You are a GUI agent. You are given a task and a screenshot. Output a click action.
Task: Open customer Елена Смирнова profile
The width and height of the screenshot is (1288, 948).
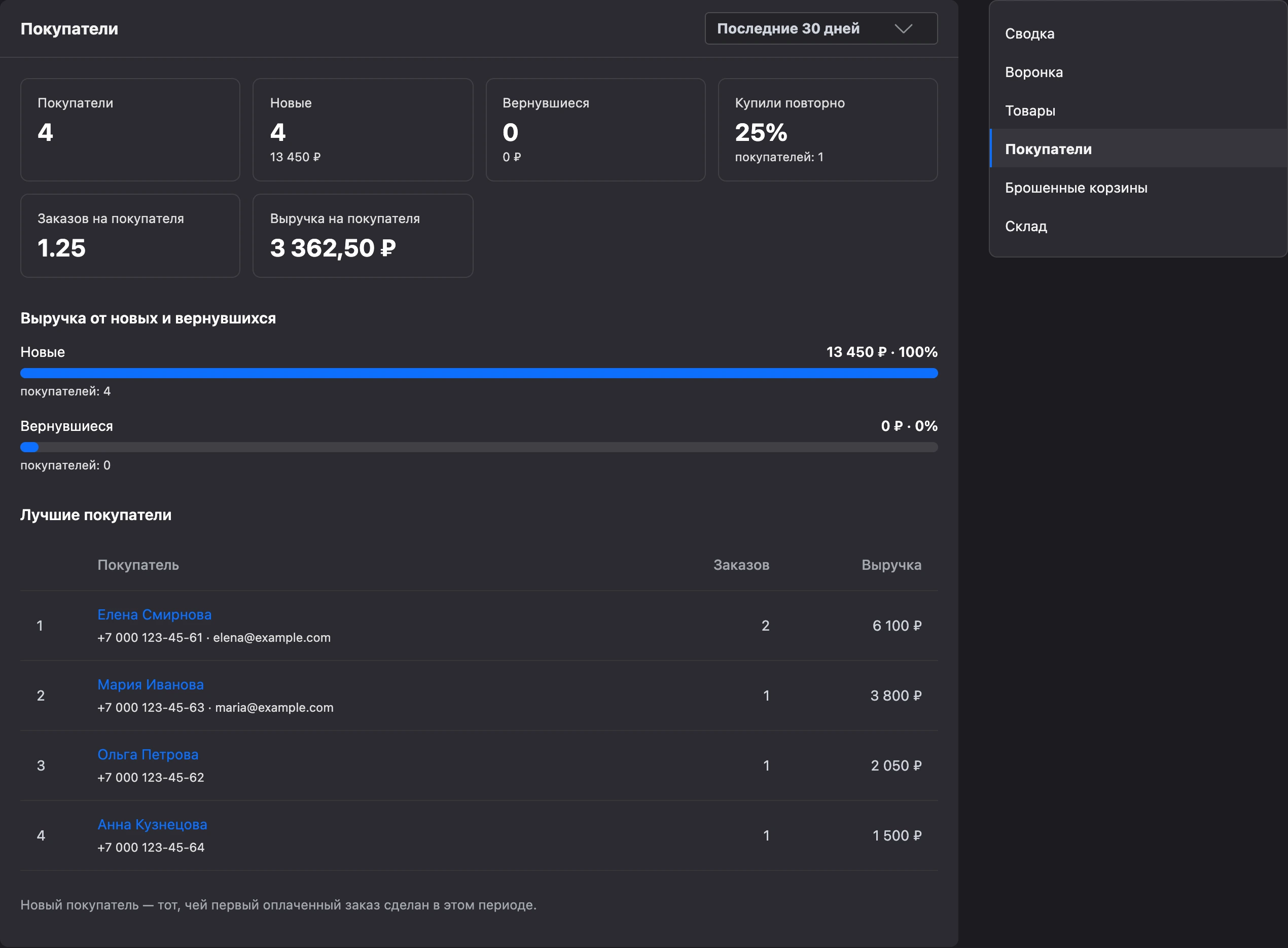point(154,614)
